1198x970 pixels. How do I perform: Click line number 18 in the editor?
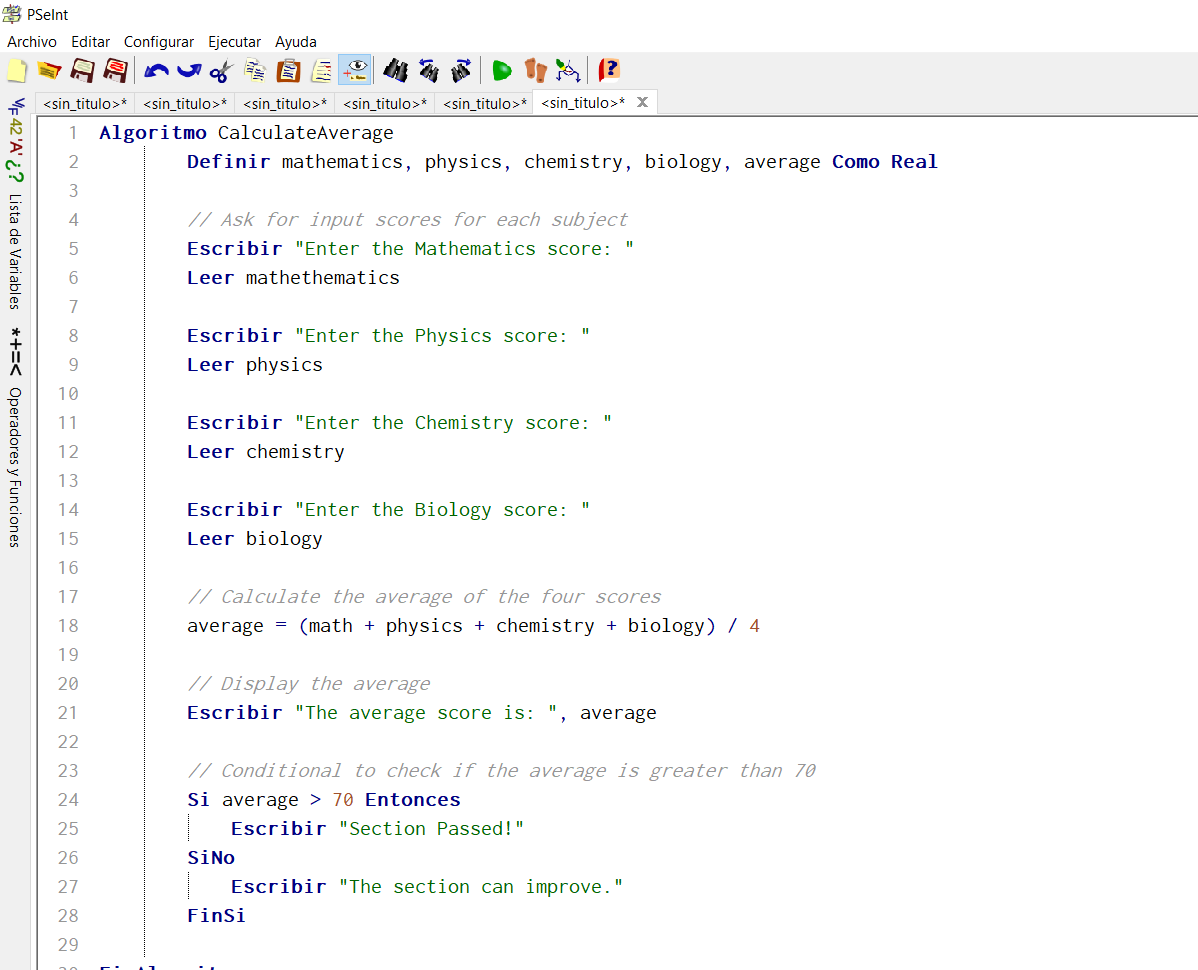point(68,625)
